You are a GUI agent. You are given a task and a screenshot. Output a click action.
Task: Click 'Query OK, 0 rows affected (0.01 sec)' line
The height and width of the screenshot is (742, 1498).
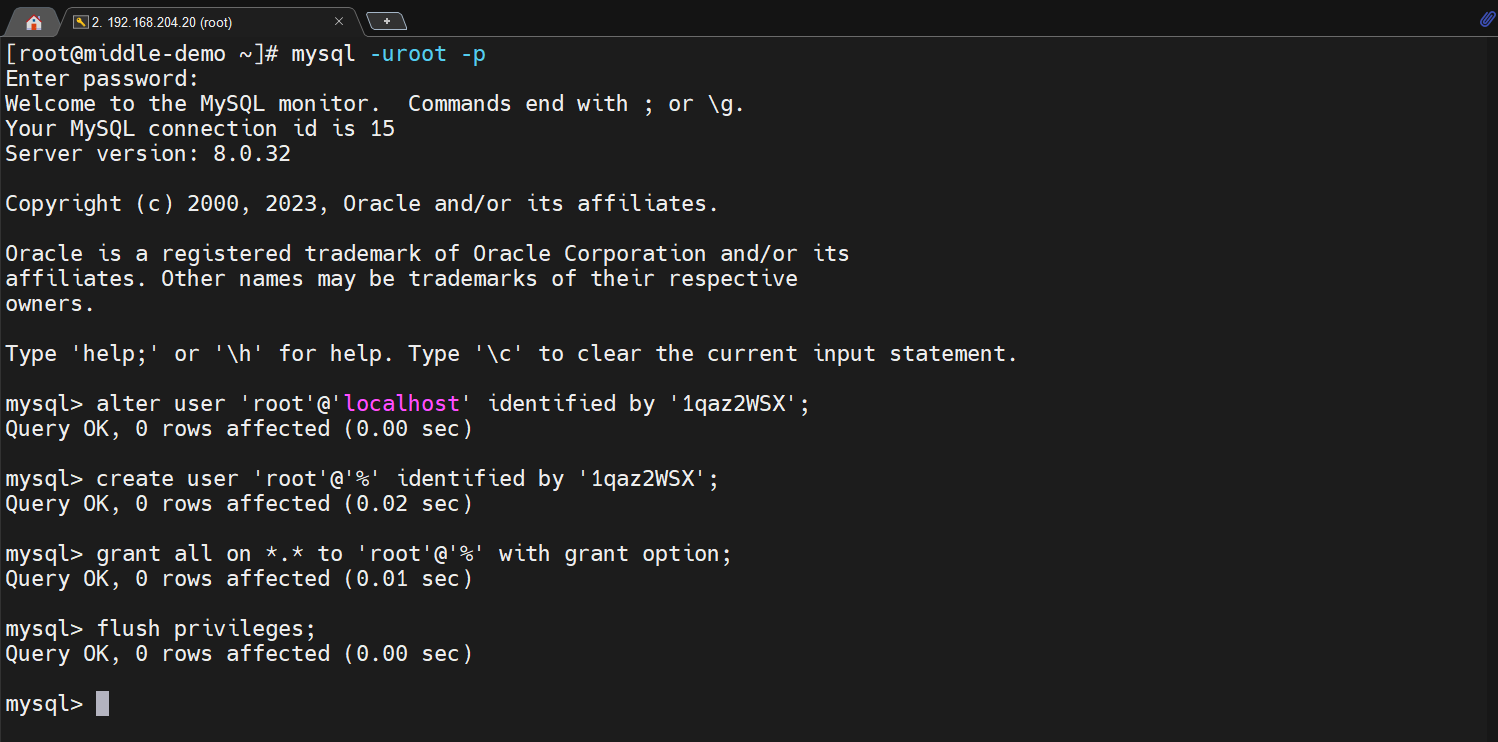pos(239,579)
